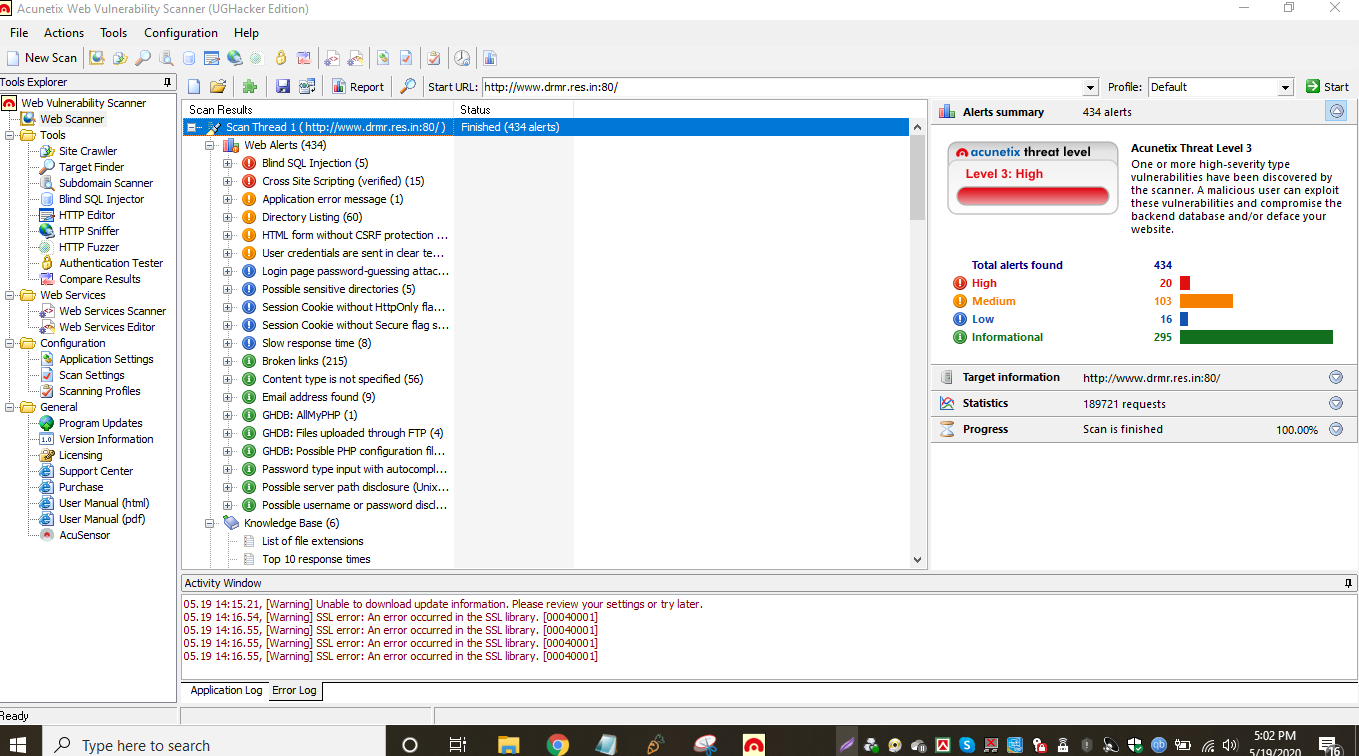Click the Scan Results vertical scrollbar thumb

[x=918, y=178]
